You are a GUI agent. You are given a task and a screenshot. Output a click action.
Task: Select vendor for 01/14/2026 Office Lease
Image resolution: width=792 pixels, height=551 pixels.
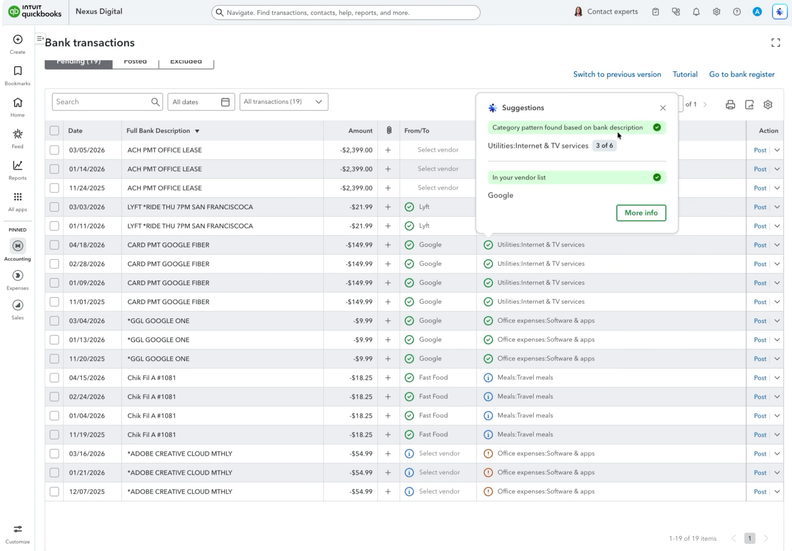[438, 169]
